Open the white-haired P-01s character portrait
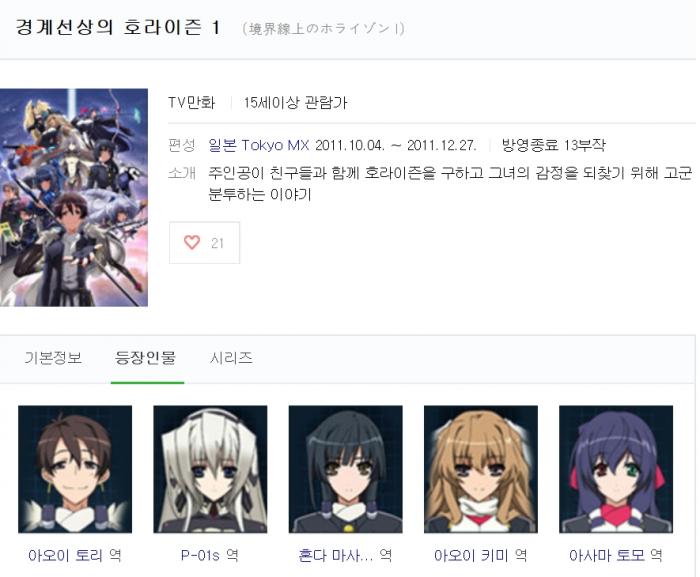This screenshot has height=577, width=700. tap(210, 469)
